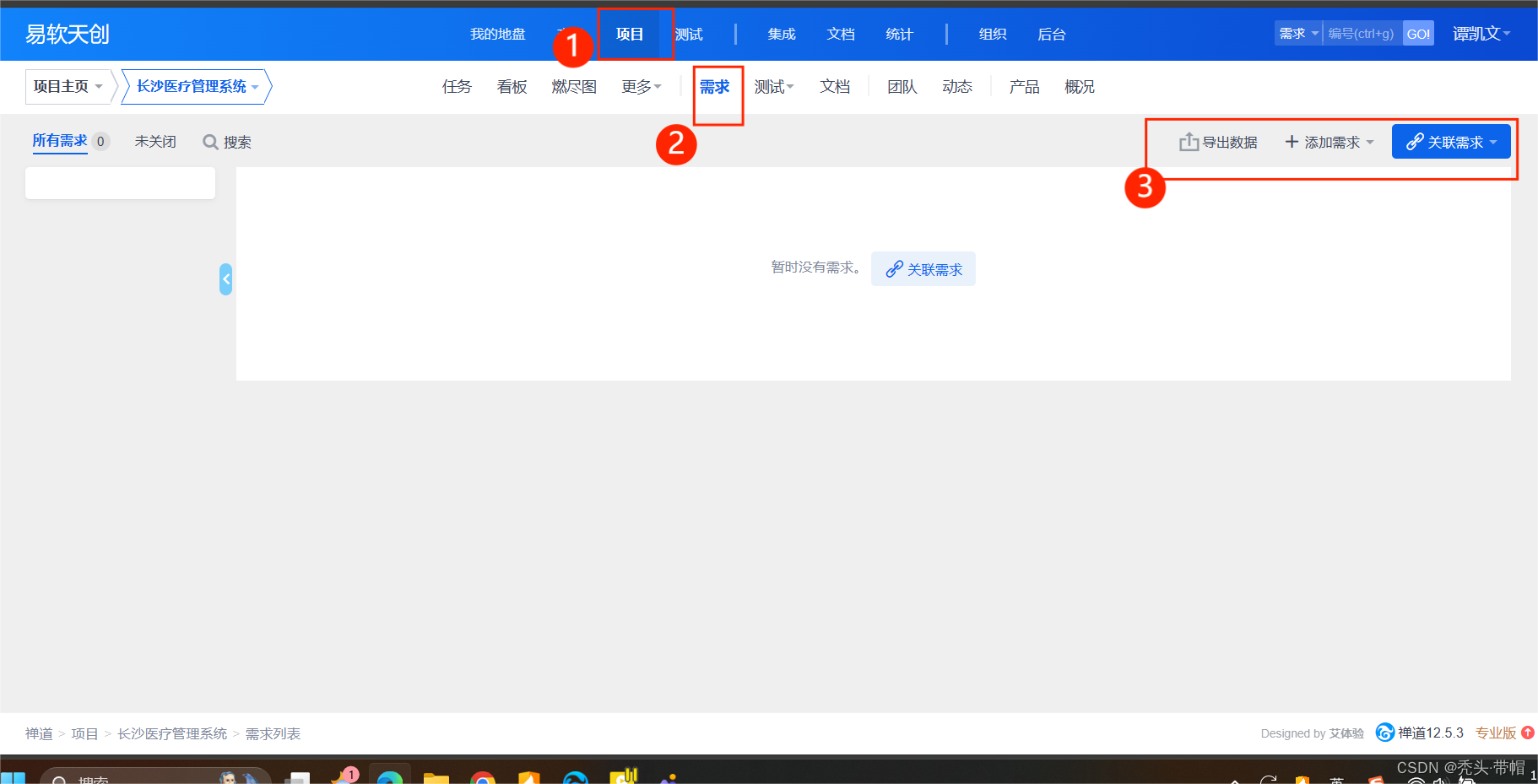Click the 禅道12.5.3 version logo
The width and height of the screenshot is (1538, 784).
coord(1420,733)
